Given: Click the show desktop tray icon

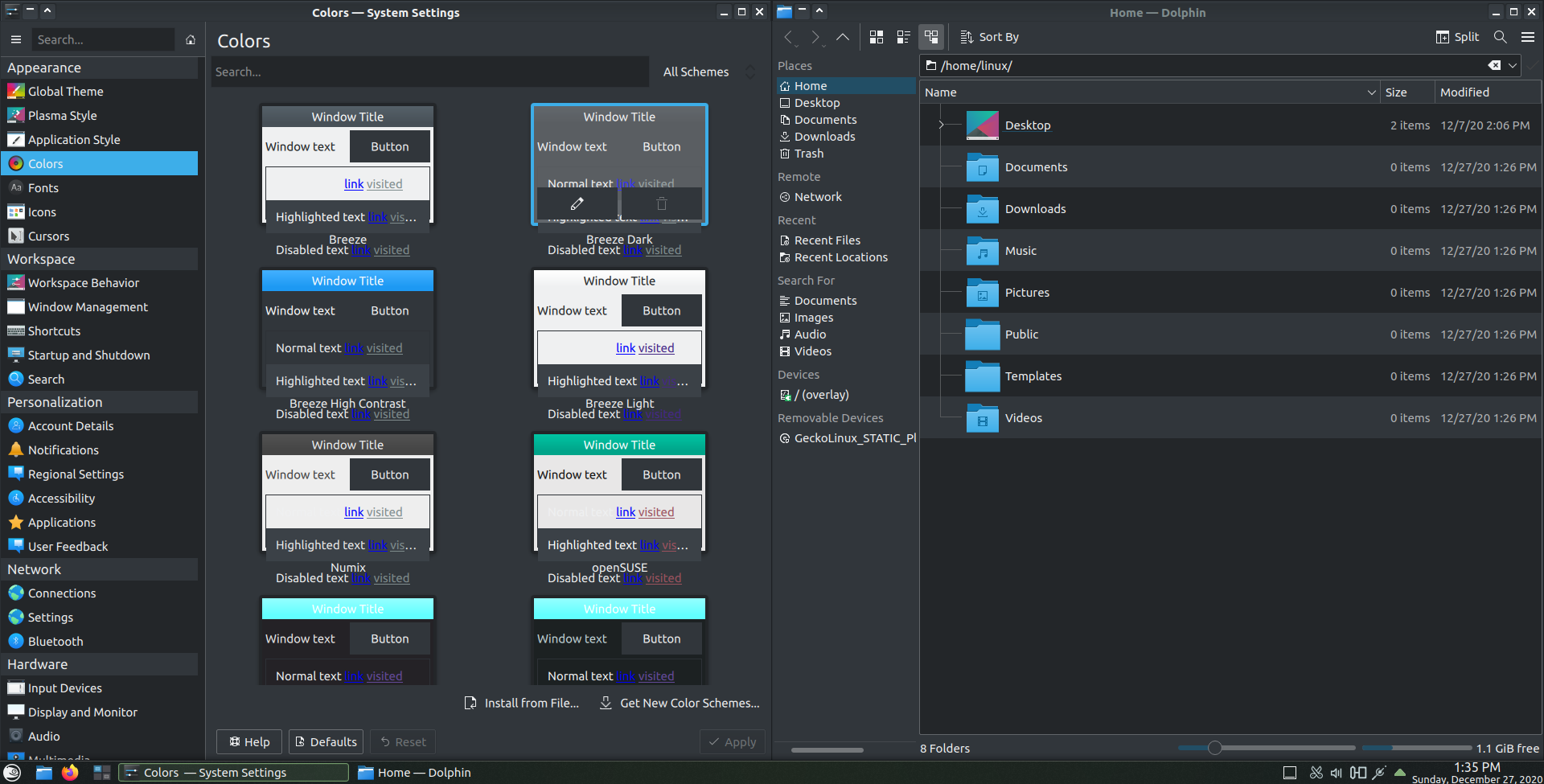Looking at the screenshot, I should tap(1290, 773).
